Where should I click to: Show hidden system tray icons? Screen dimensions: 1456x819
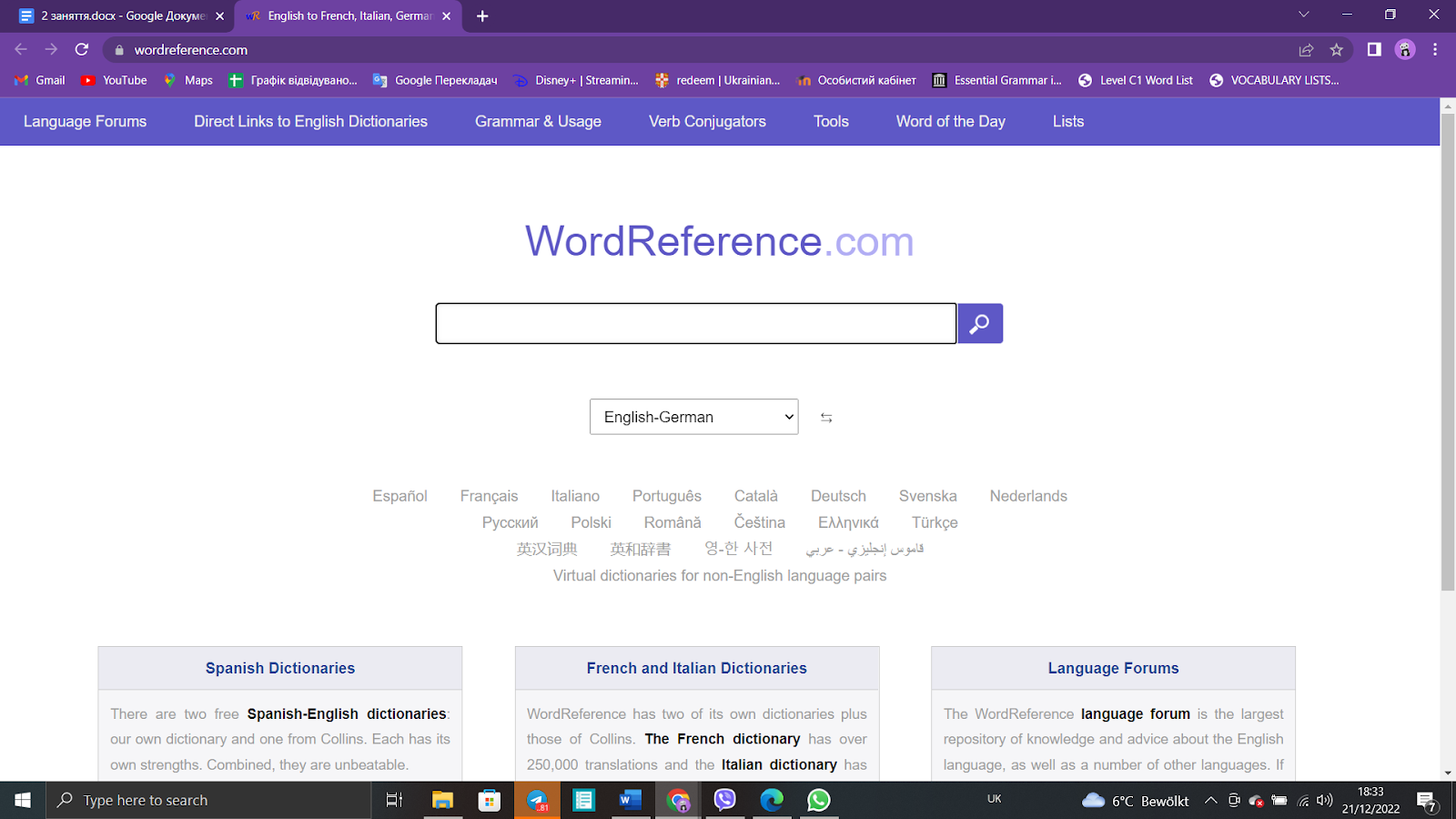1210,801
